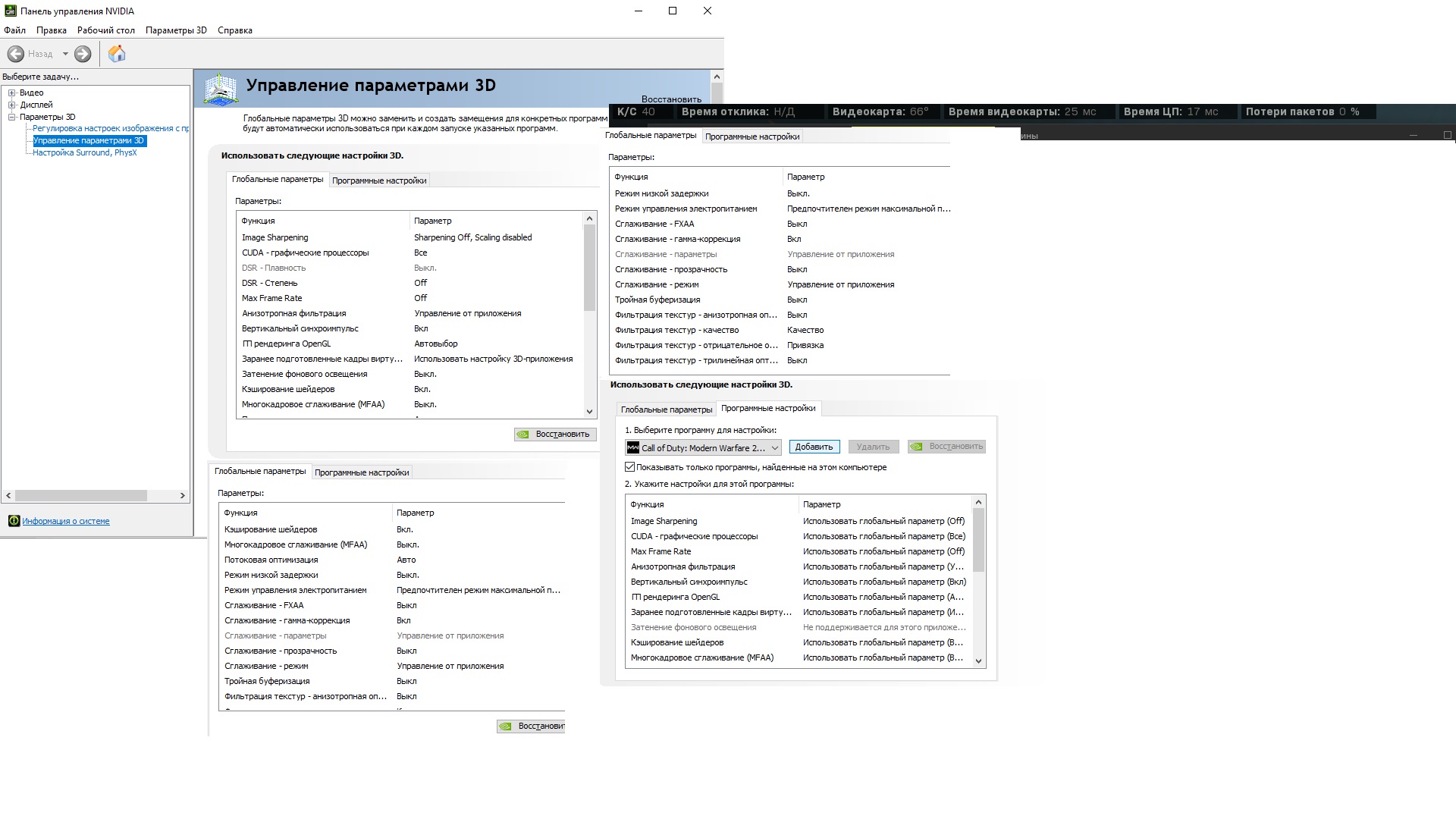Screen dimensions: 1456x819
Task: Select CUDA - графические процессоры row in main list
Action: tap(409, 253)
